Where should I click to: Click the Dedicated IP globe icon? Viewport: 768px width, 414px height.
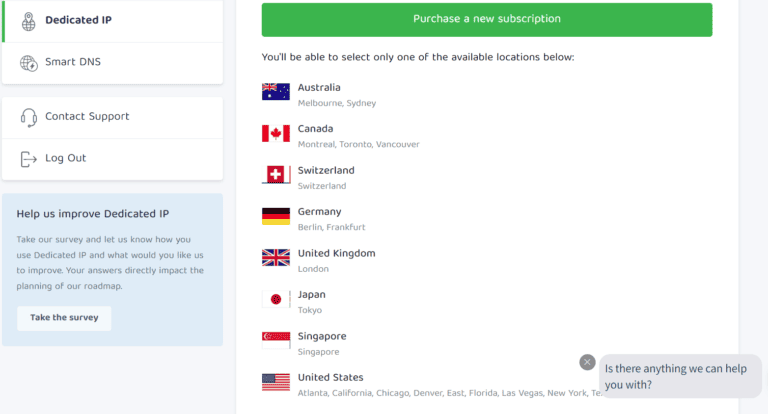(28, 20)
